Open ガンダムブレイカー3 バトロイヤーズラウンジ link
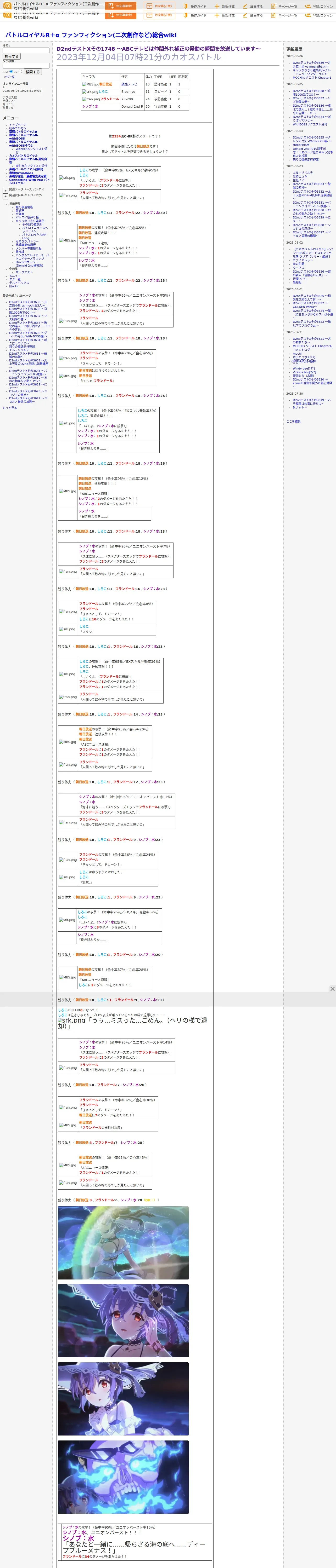 32,257
